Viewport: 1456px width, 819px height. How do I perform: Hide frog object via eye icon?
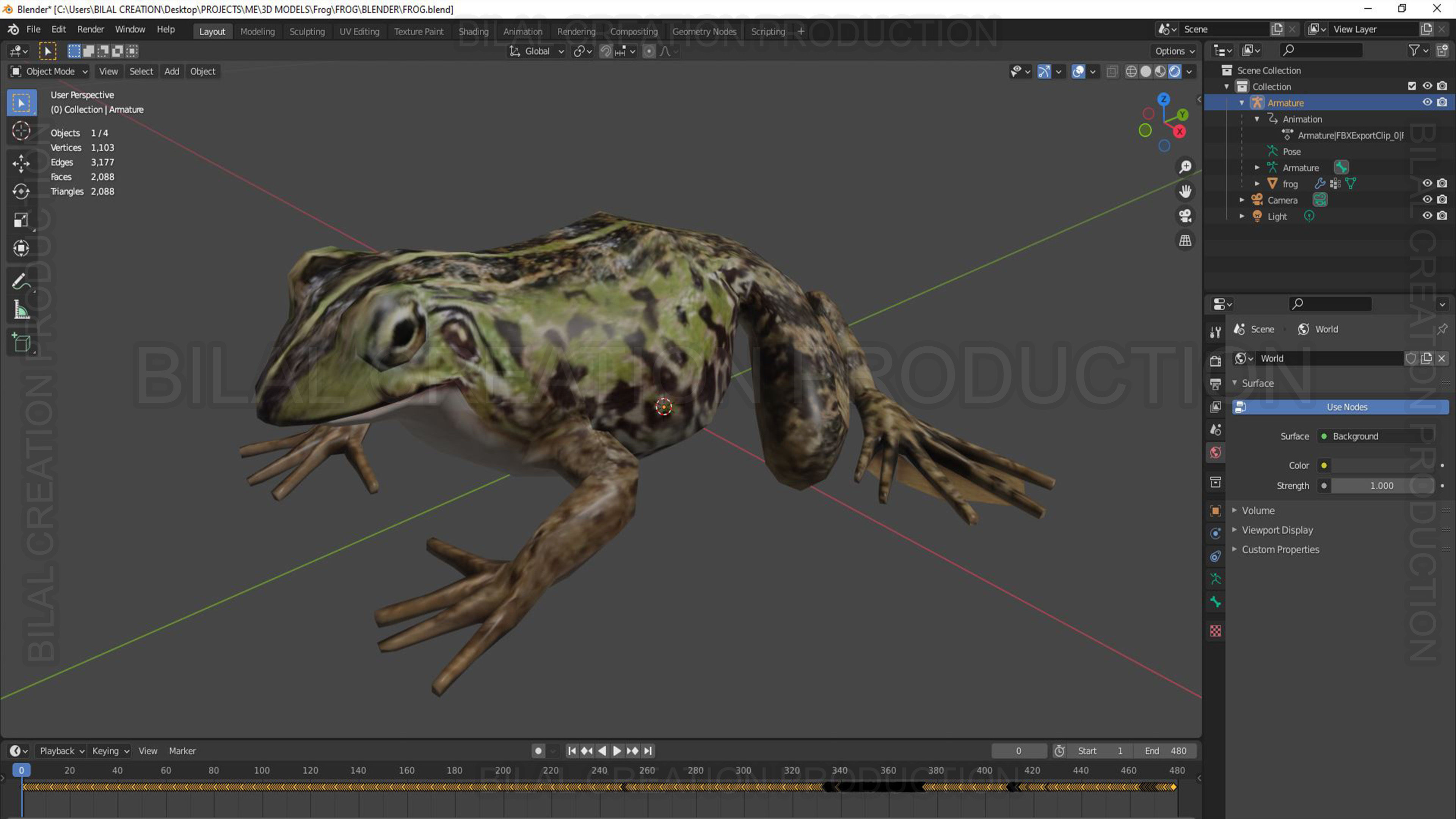1426,183
